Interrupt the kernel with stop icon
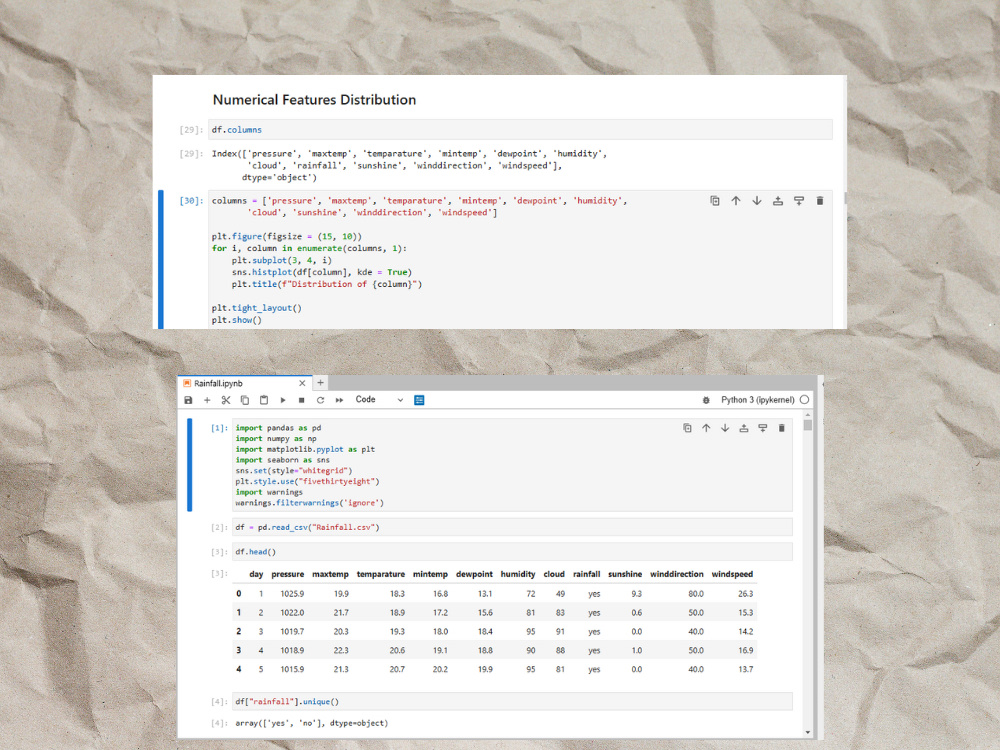This screenshot has height=750, width=1000. pyautogui.click(x=302, y=400)
